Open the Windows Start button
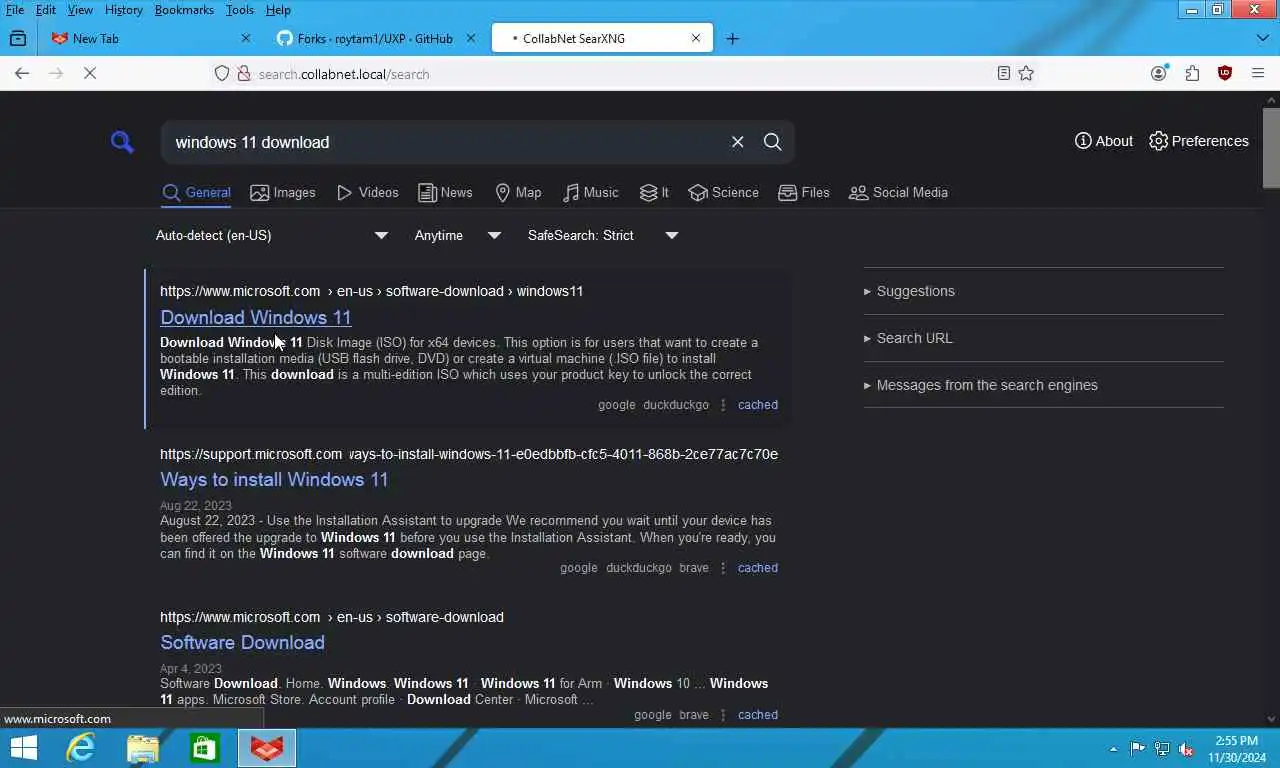Screen dimensions: 1280x768 [x=23, y=748]
